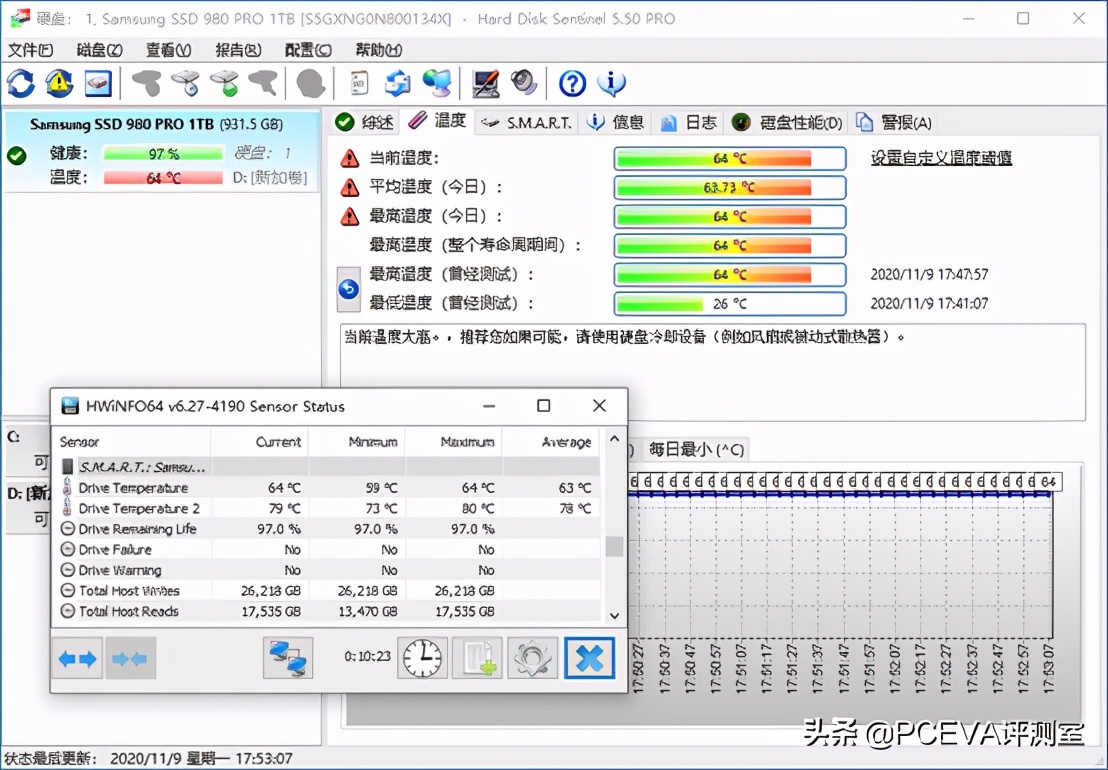1108x770 pixels.
Task: Click the clock icon in HWiNFO64 toolbar
Action: (421, 657)
